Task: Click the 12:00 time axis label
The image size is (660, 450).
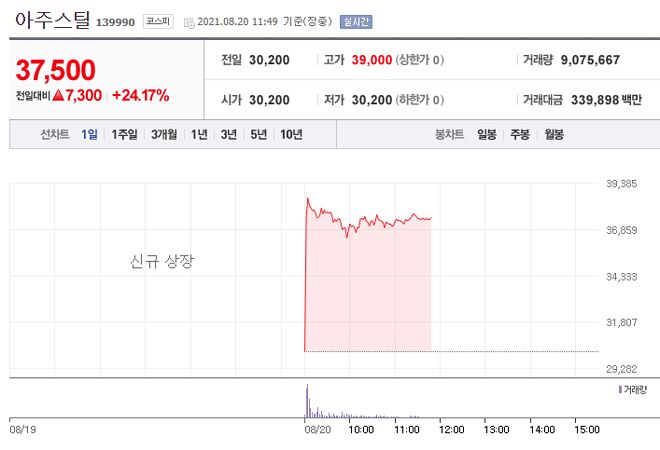Action: point(451,429)
